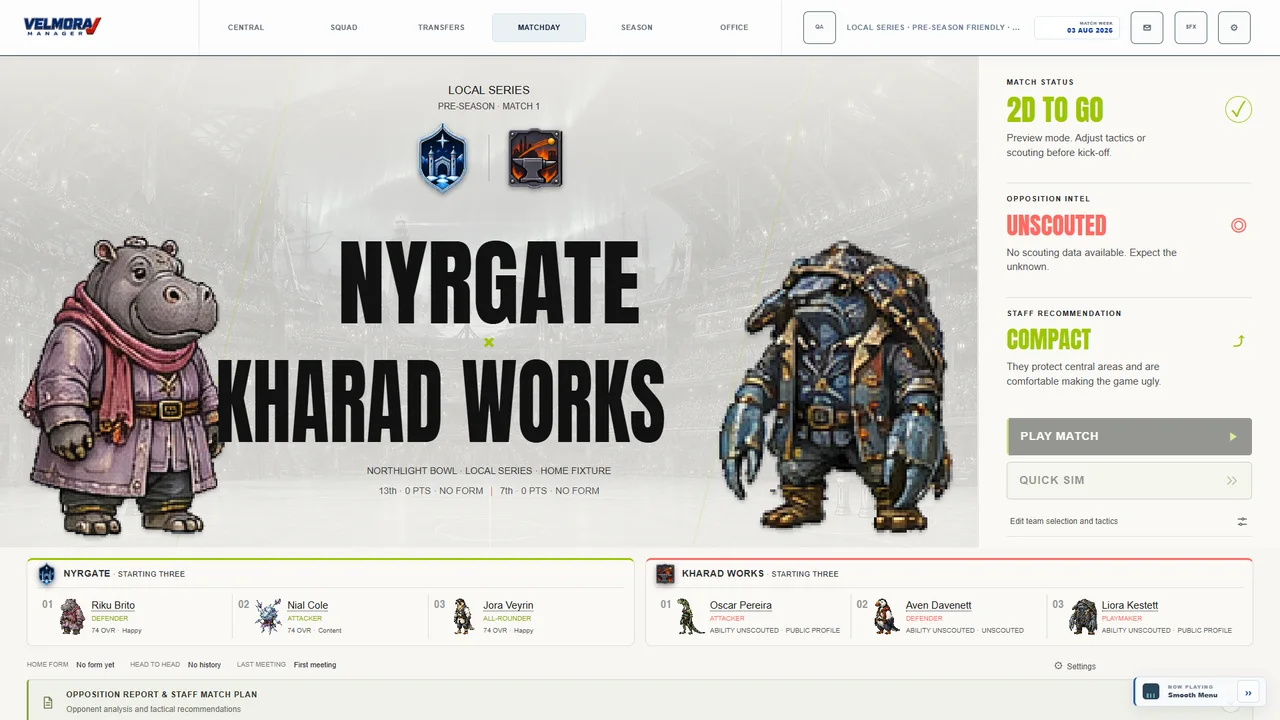The height and width of the screenshot is (720, 1280).
Task: Open Edit team selection and tactics
Action: point(1129,521)
